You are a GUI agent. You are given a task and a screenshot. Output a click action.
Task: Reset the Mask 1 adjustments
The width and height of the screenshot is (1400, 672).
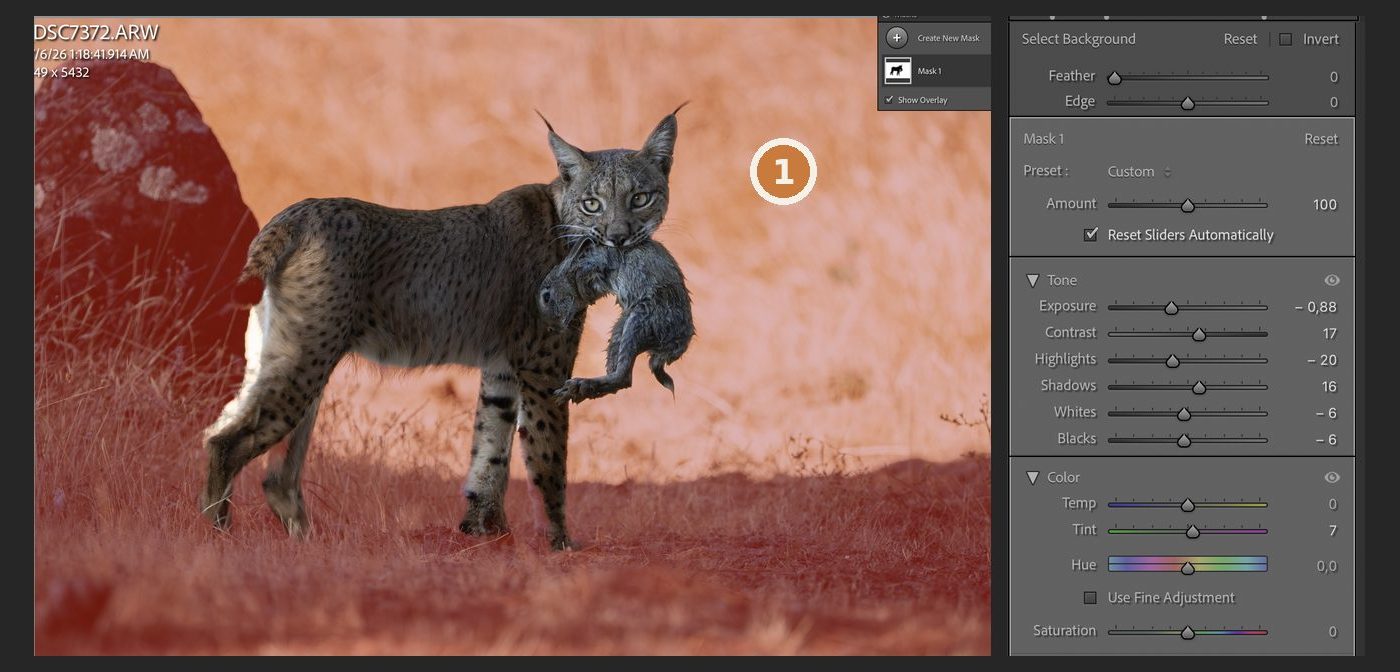point(1320,139)
